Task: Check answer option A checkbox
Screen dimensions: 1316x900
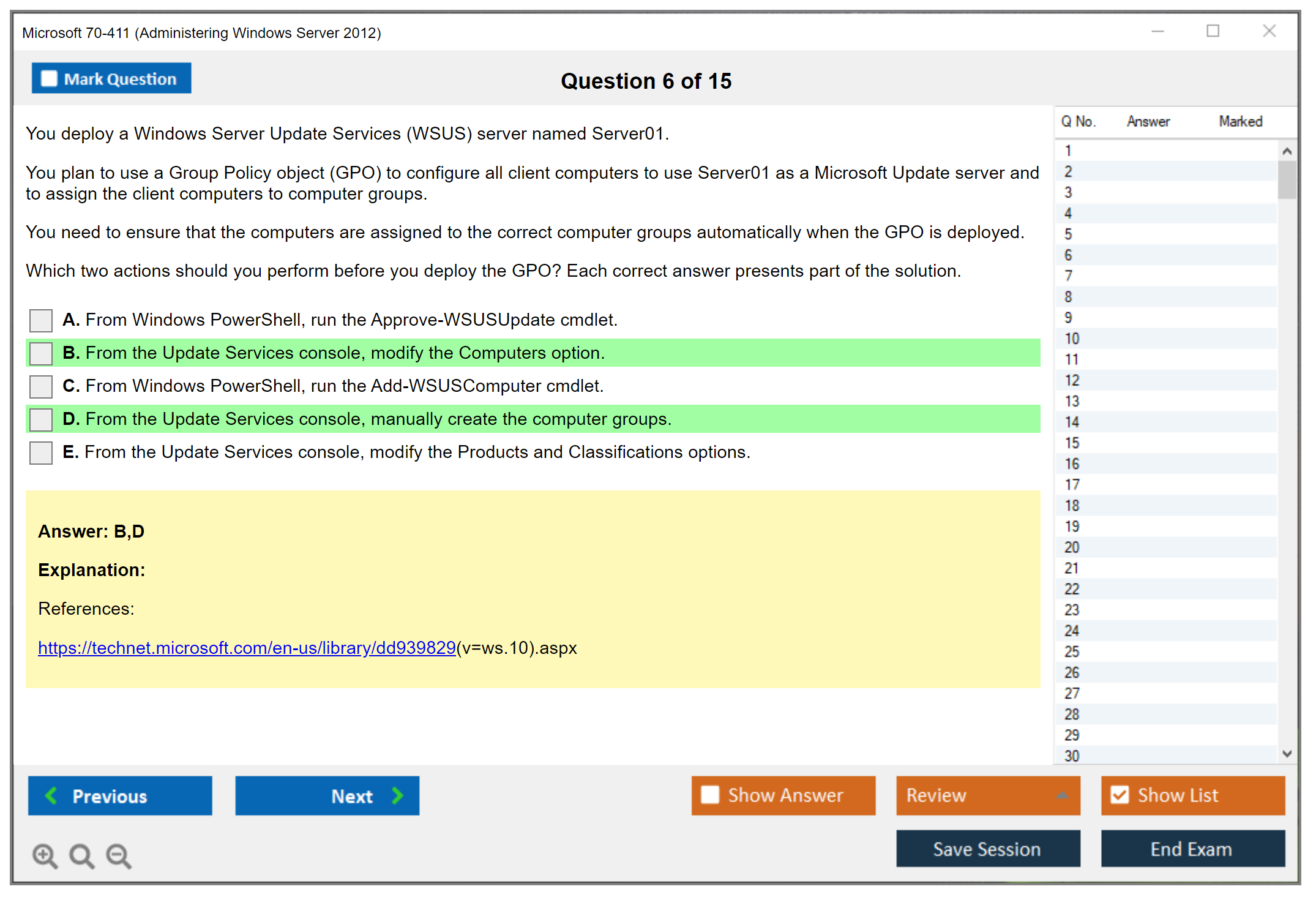Action: (x=41, y=320)
